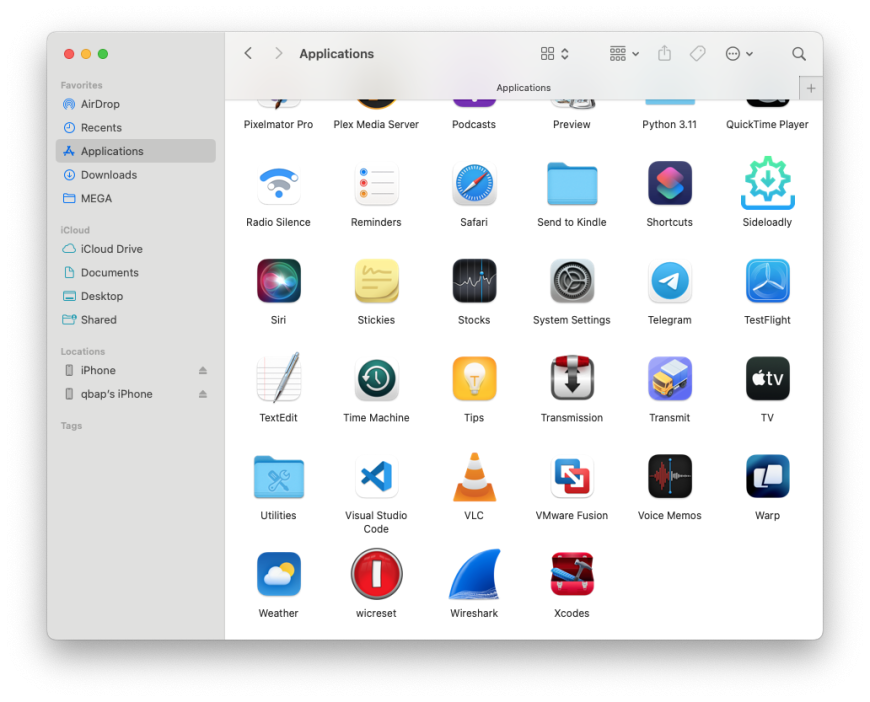
Task: Select the TextEdit app icon
Action: point(279,378)
